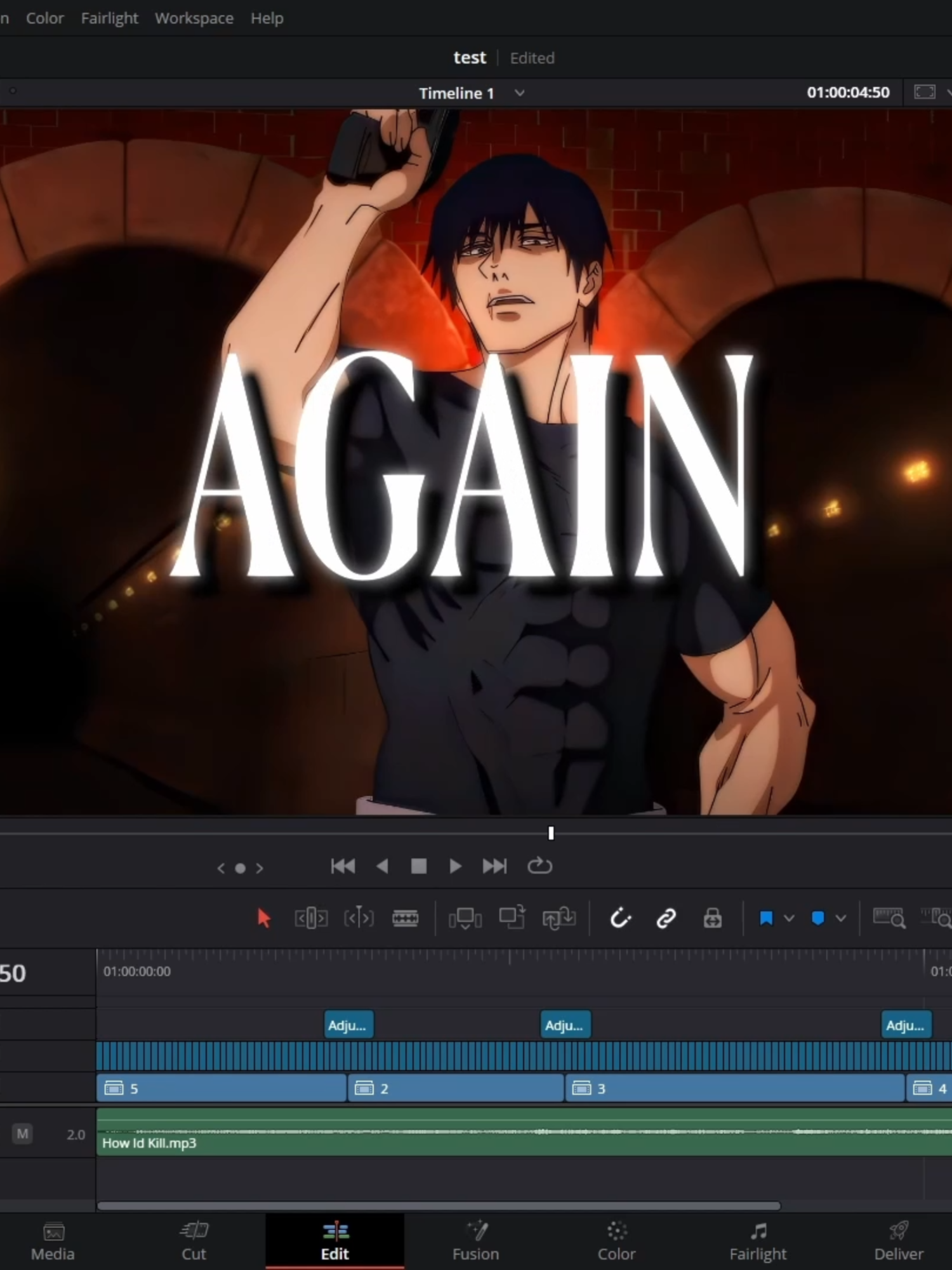
Task: Click the project name test
Action: coord(470,58)
